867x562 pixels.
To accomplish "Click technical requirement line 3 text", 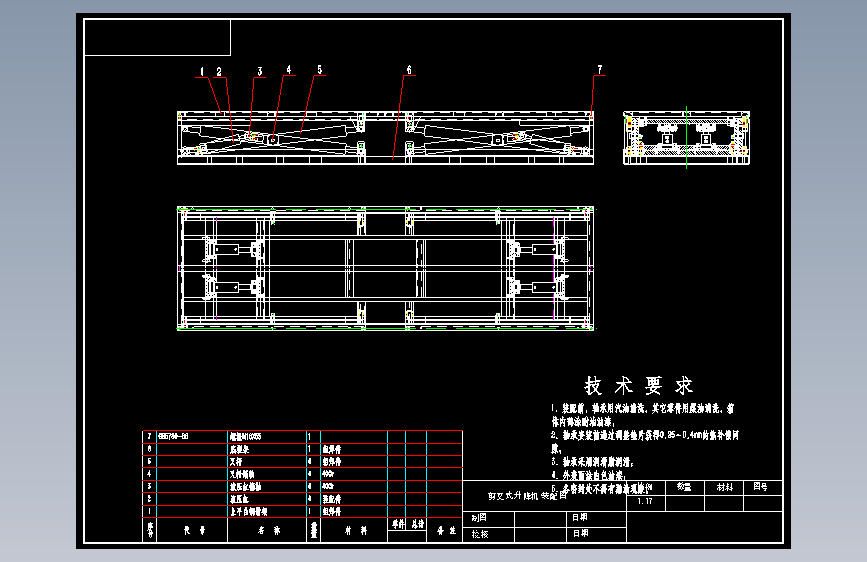I will [x=592, y=462].
